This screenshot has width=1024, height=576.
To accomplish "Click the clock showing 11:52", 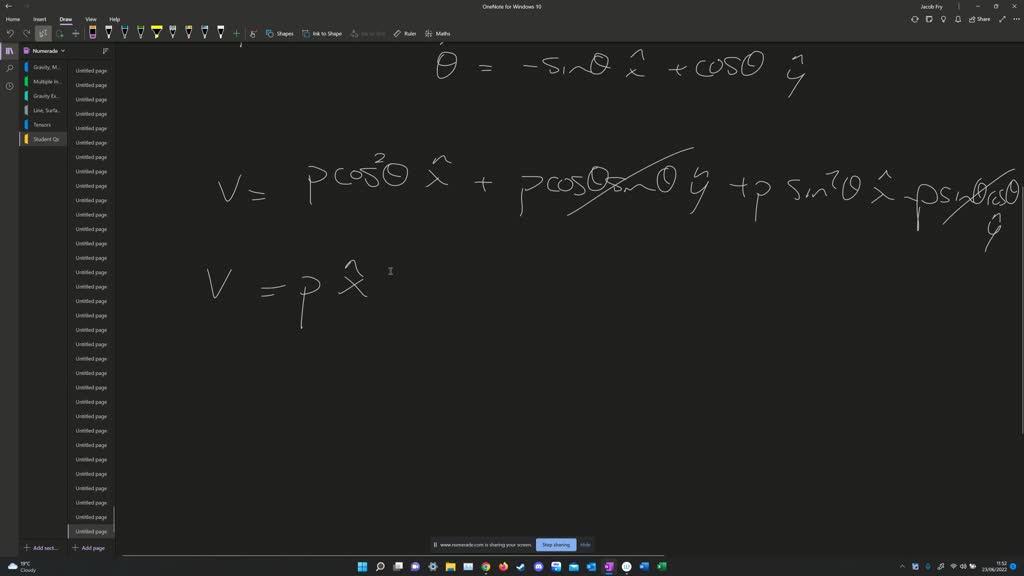I will click(x=994, y=566).
